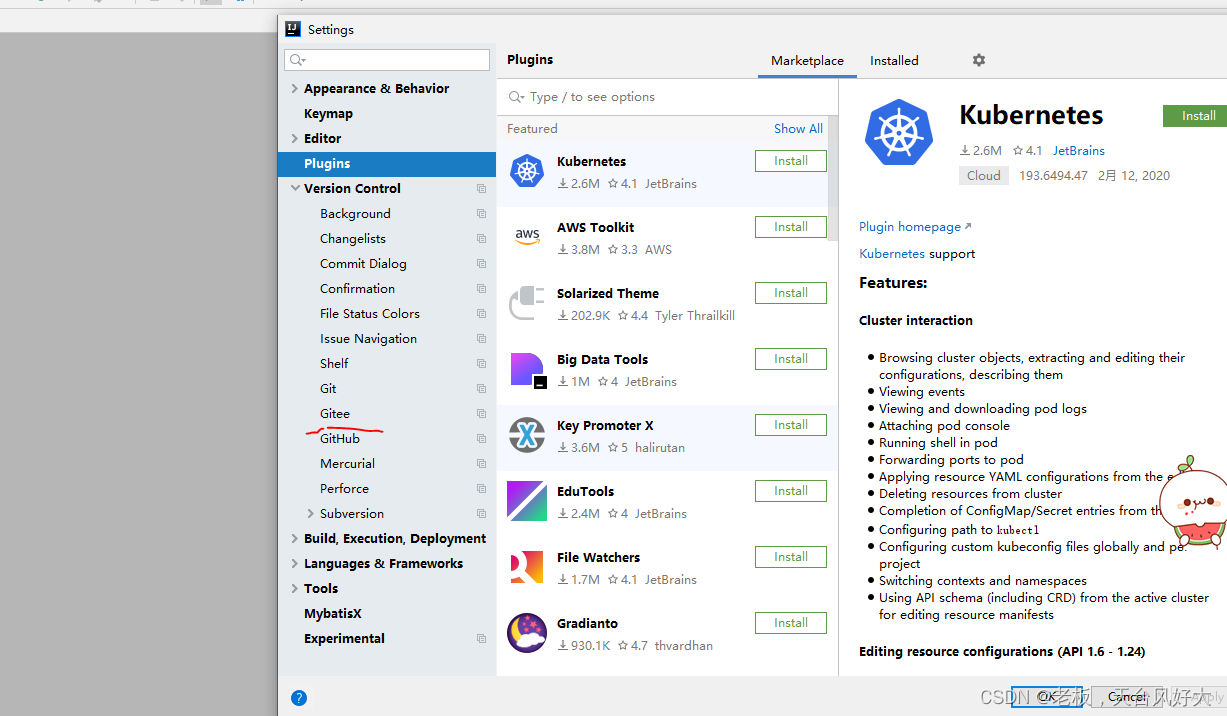Install the Big Data Tools plugin
Screen dimensions: 1227x716
790,359
